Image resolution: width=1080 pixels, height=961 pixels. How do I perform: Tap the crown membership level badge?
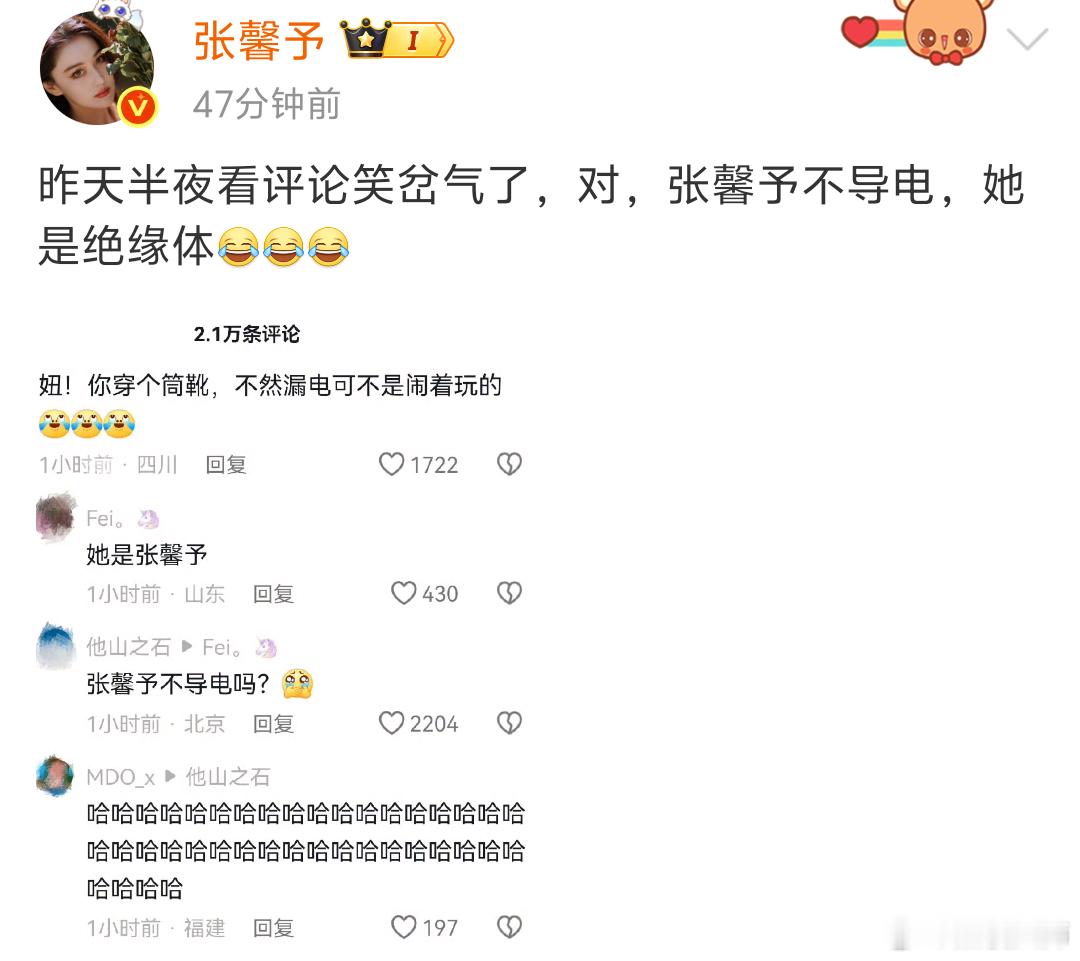397,39
